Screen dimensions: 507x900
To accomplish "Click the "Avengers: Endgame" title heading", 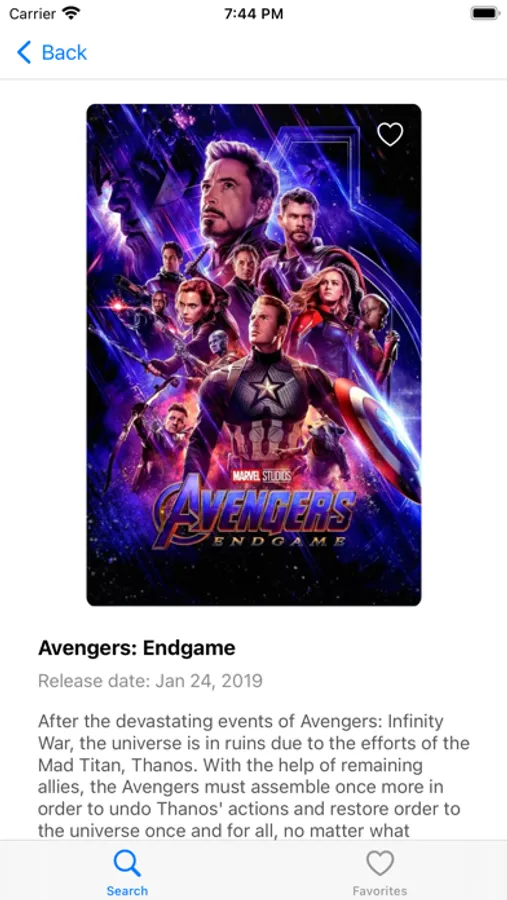I will [137, 648].
